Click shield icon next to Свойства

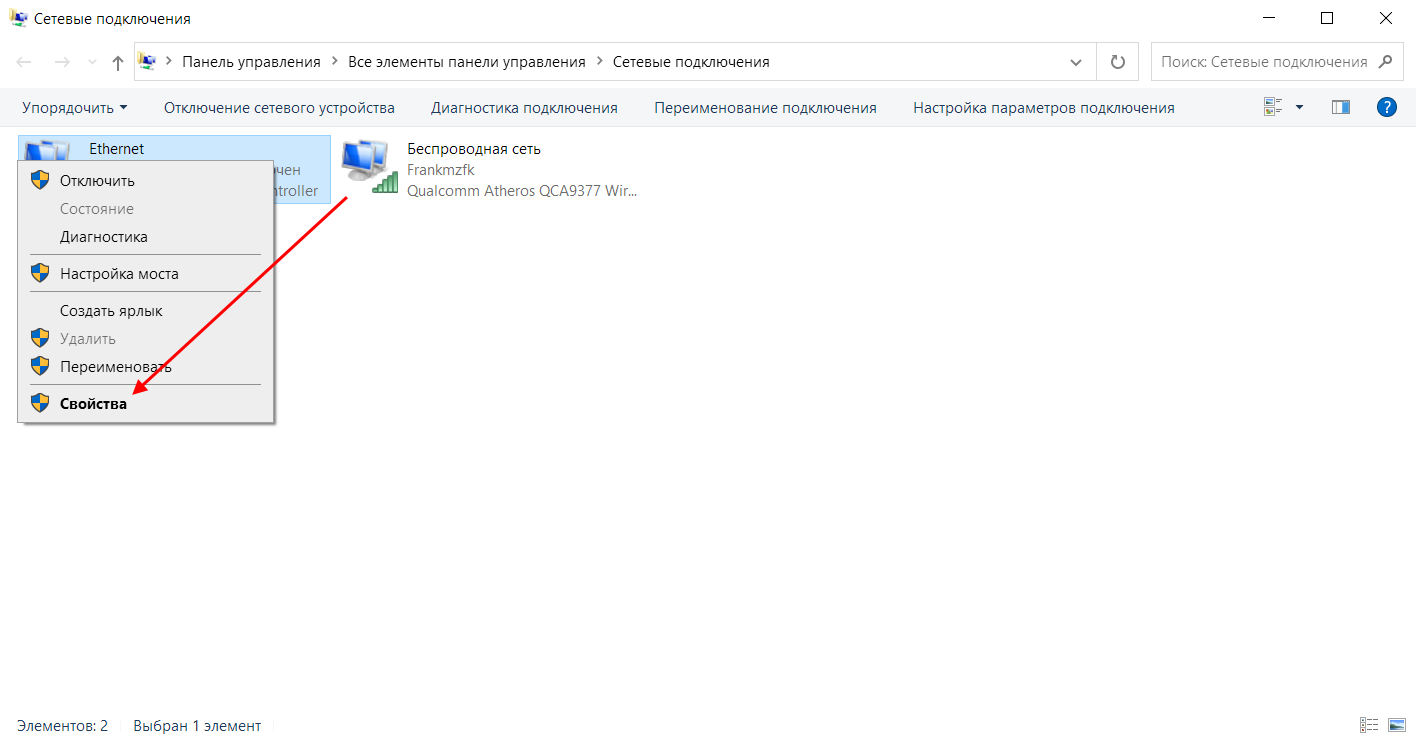(40, 404)
